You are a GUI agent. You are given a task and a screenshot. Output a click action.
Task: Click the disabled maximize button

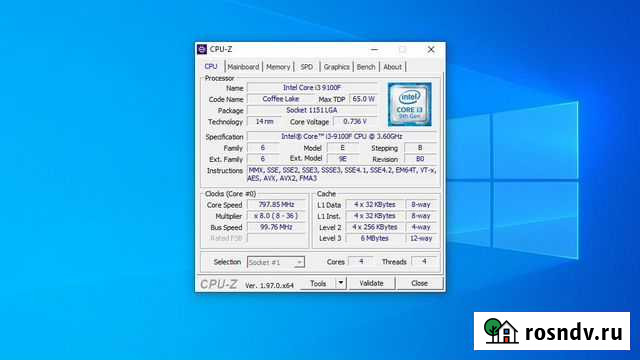(x=402, y=49)
